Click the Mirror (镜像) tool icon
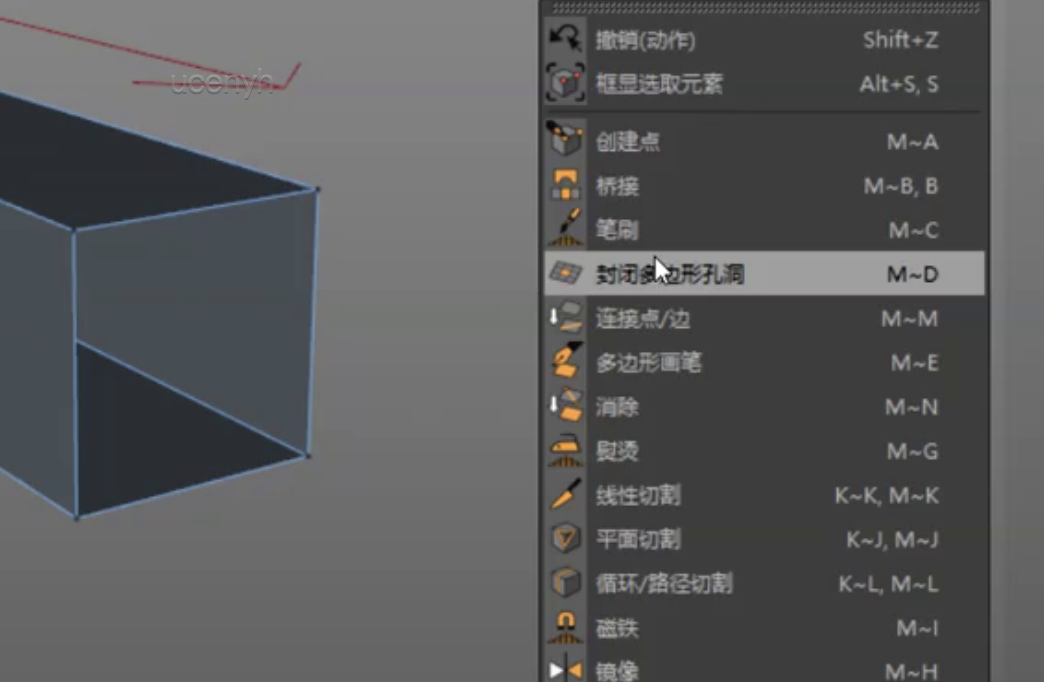 pyautogui.click(x=565, y=669)
